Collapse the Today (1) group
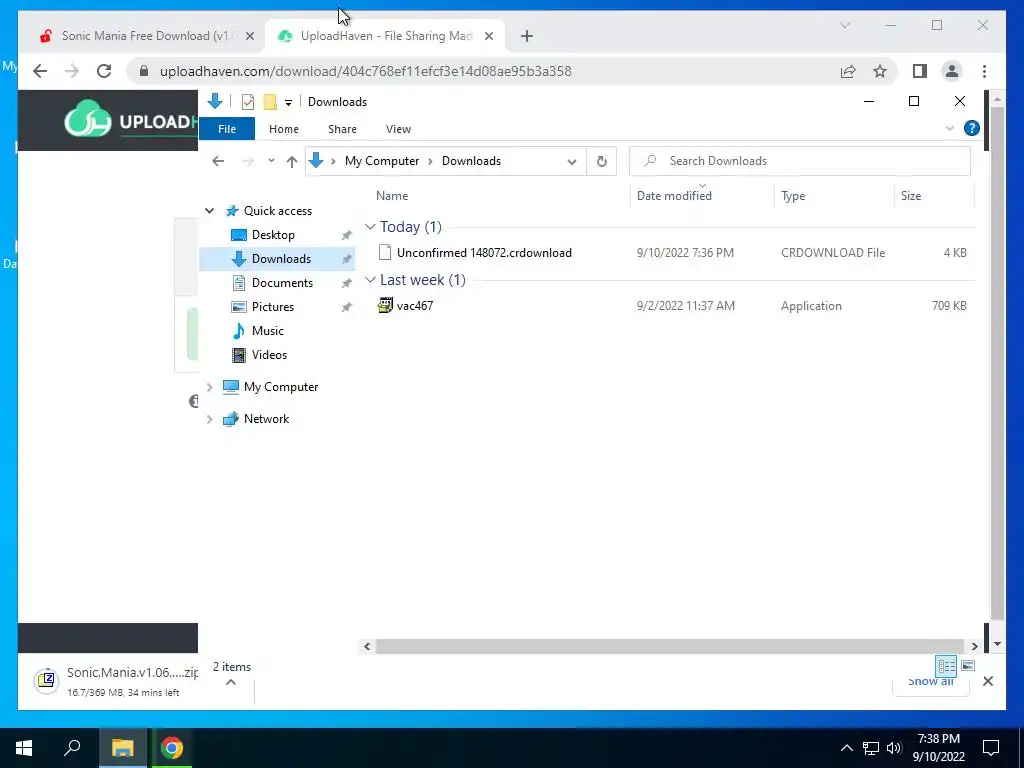This screenshot has height=768, width=1024. [370, 227]
